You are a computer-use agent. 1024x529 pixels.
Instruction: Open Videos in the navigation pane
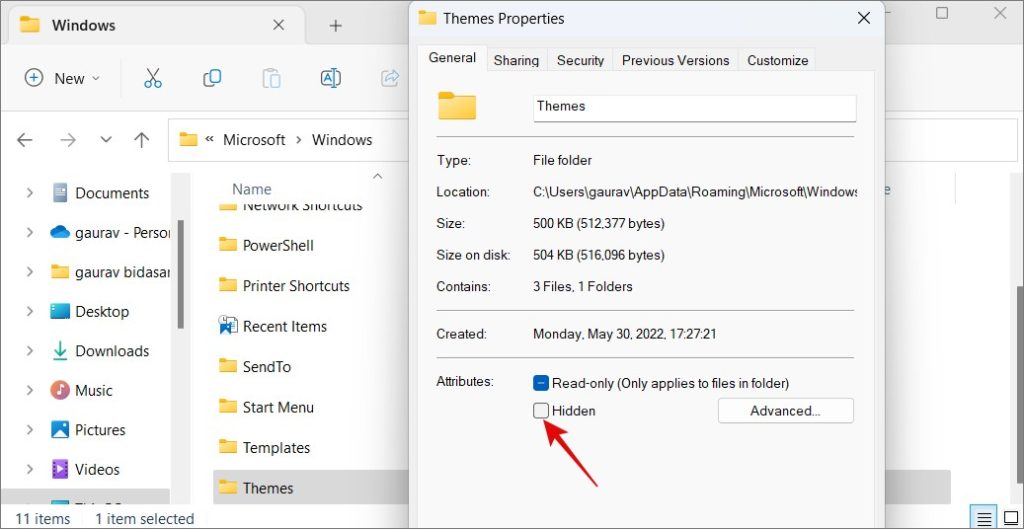85,470
